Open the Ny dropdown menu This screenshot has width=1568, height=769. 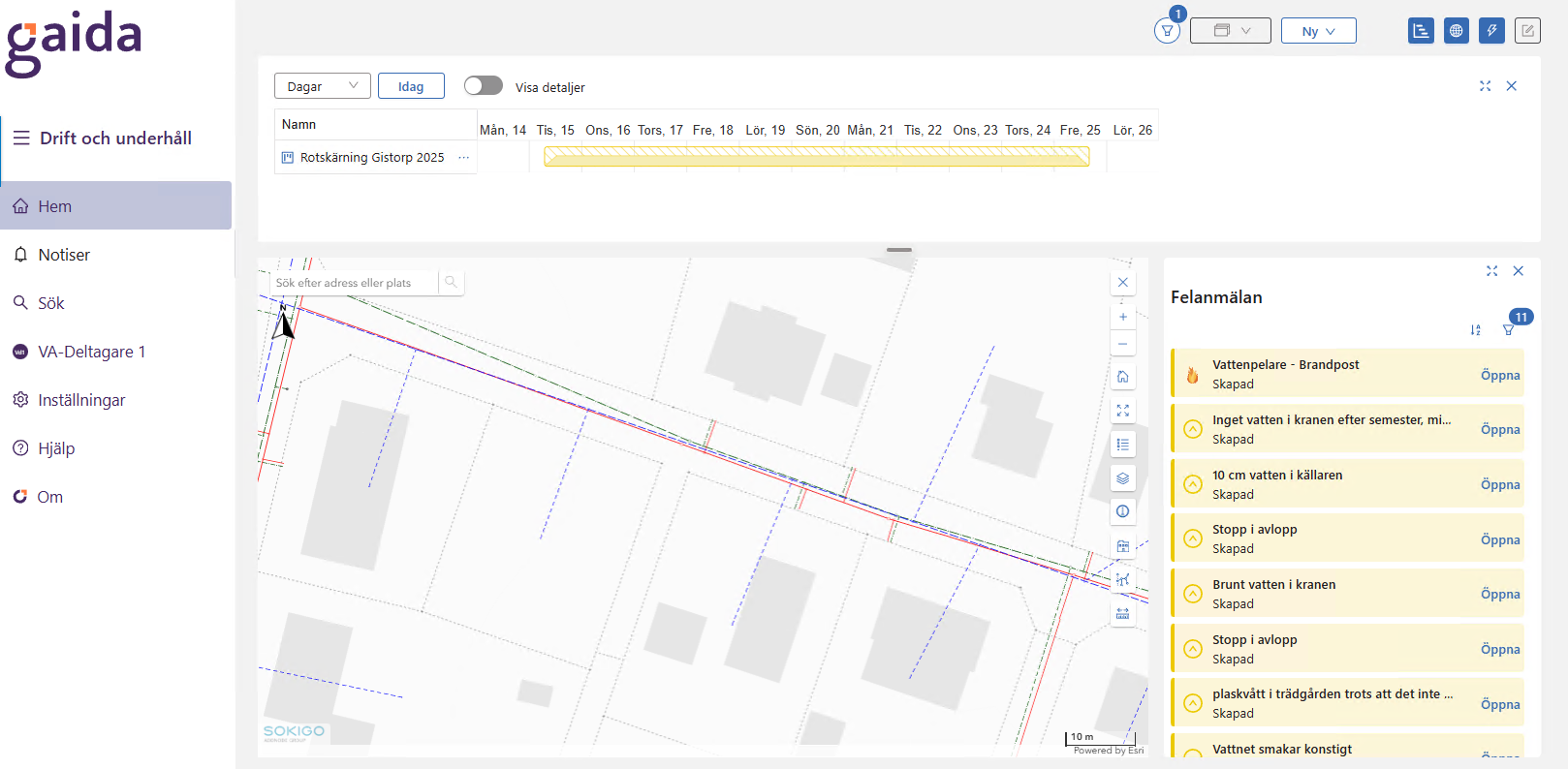tap(1318, 31)
